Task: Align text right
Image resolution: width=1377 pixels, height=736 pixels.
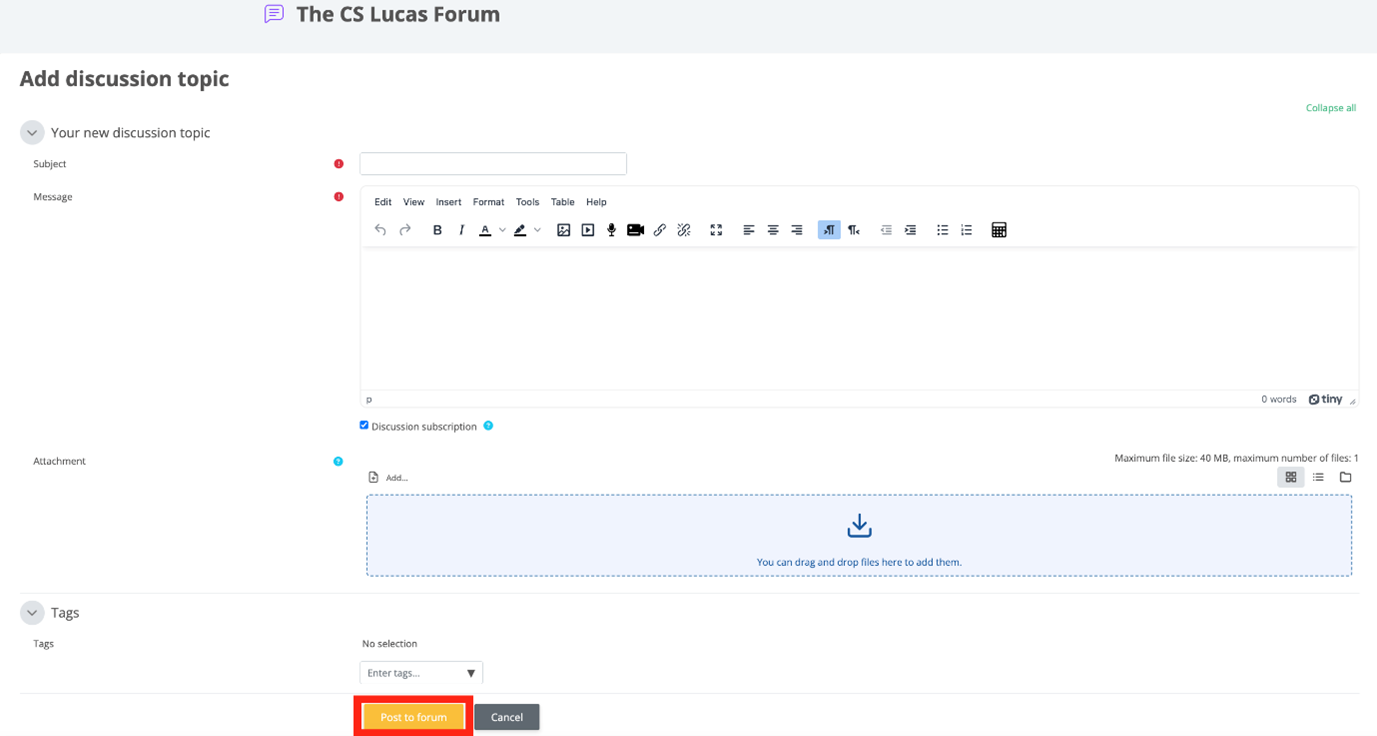Action: click(x=797, y=230)
